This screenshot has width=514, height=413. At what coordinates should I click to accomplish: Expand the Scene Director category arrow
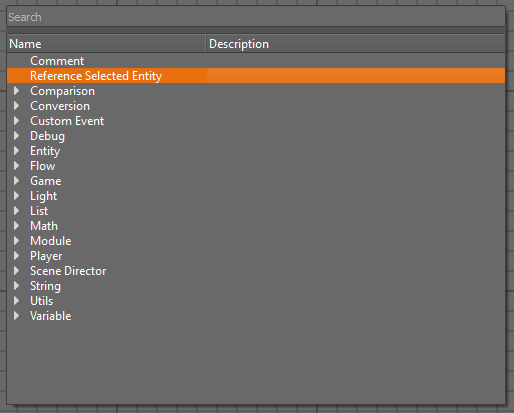[16, 271]
